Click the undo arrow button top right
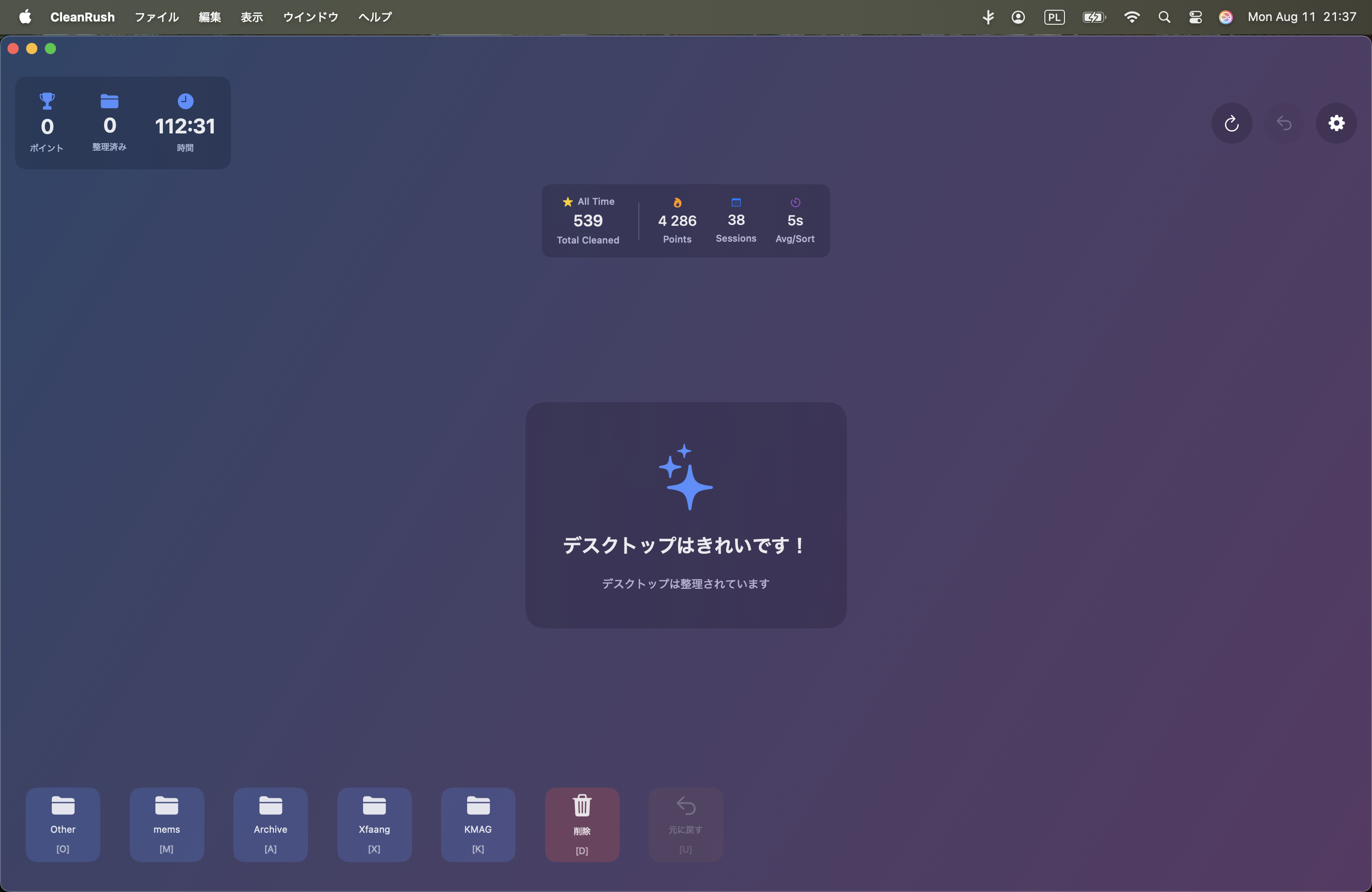The image size is (1372, 892). 1284,123
